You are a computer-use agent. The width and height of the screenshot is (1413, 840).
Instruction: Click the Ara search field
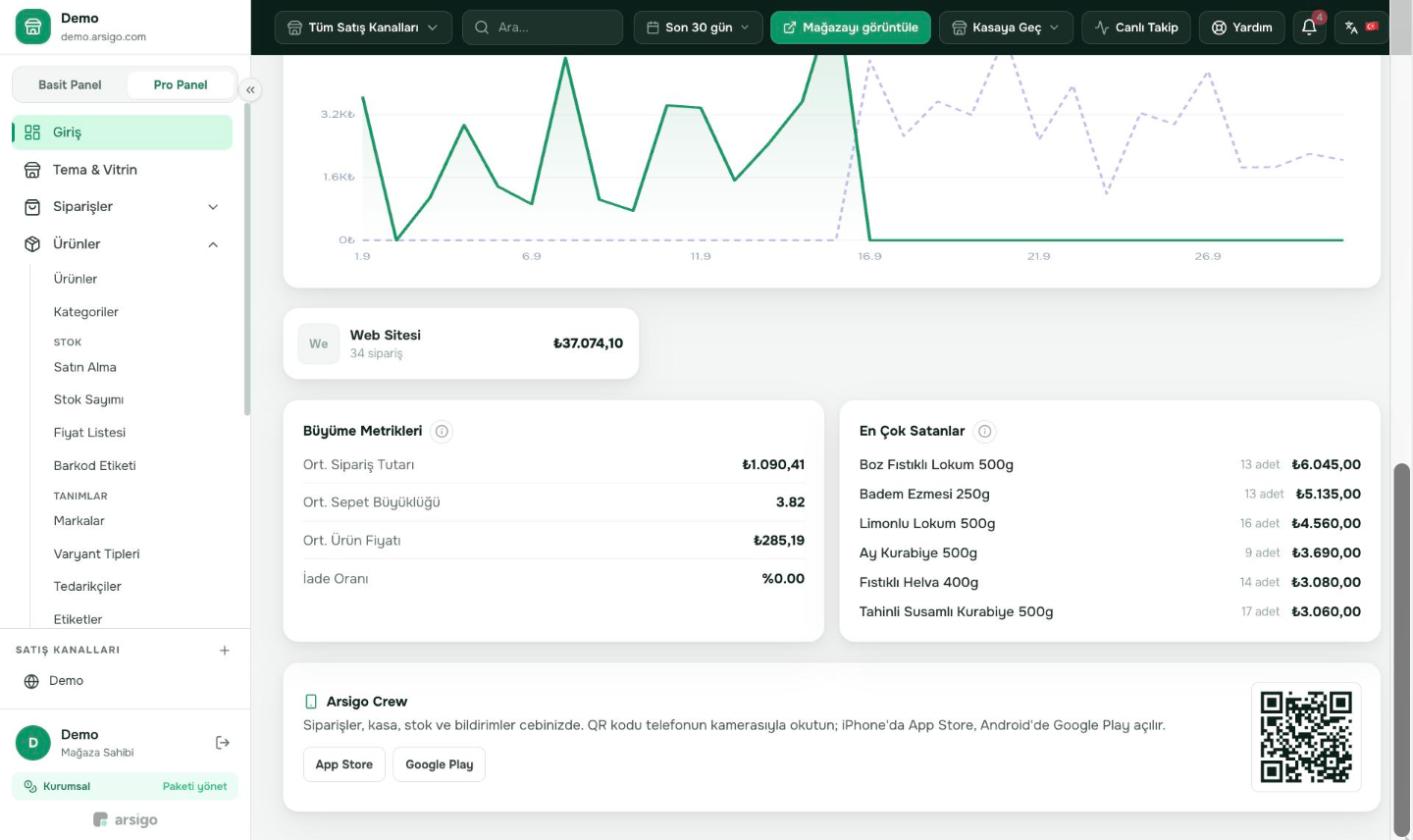(543, 27)
